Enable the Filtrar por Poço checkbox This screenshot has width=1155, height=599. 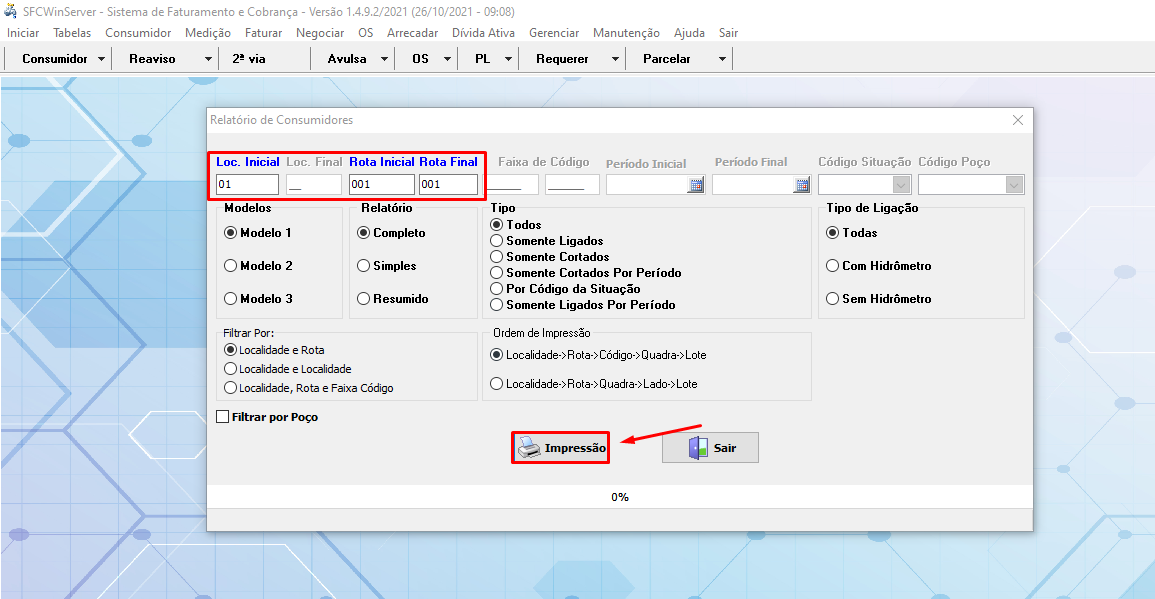pos(223,417)
